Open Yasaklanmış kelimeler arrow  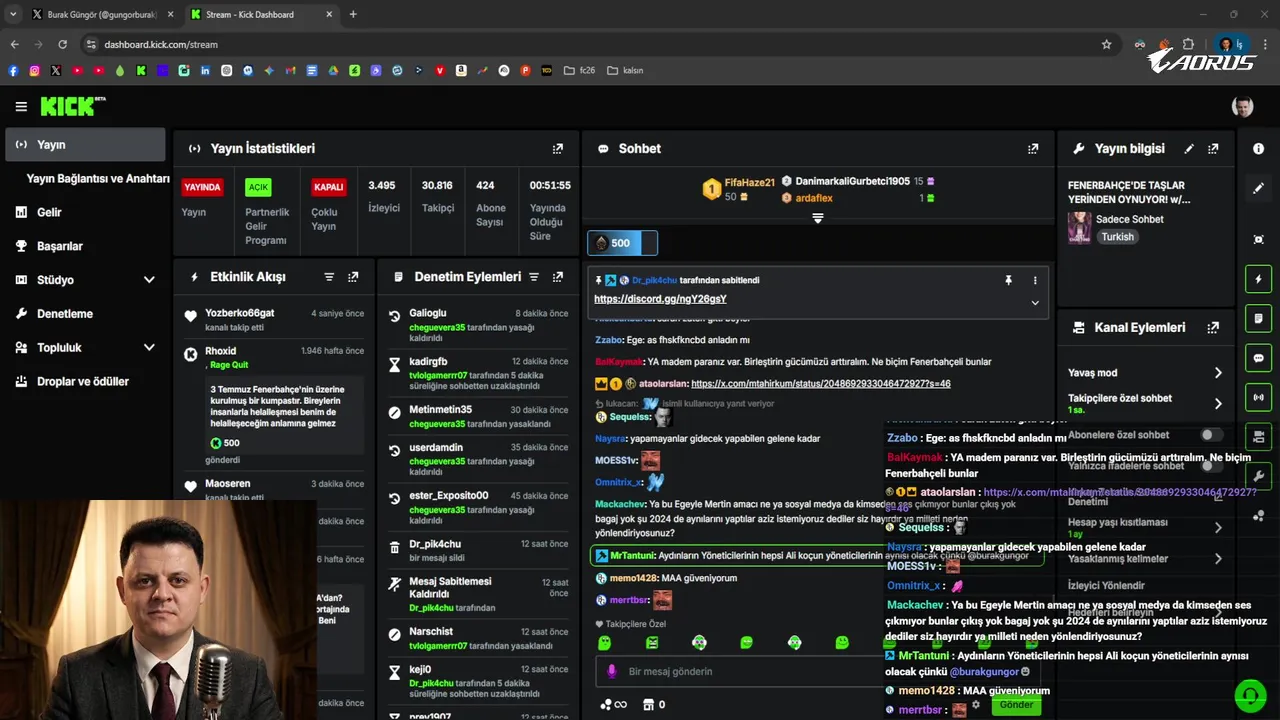coord(1218,559)
